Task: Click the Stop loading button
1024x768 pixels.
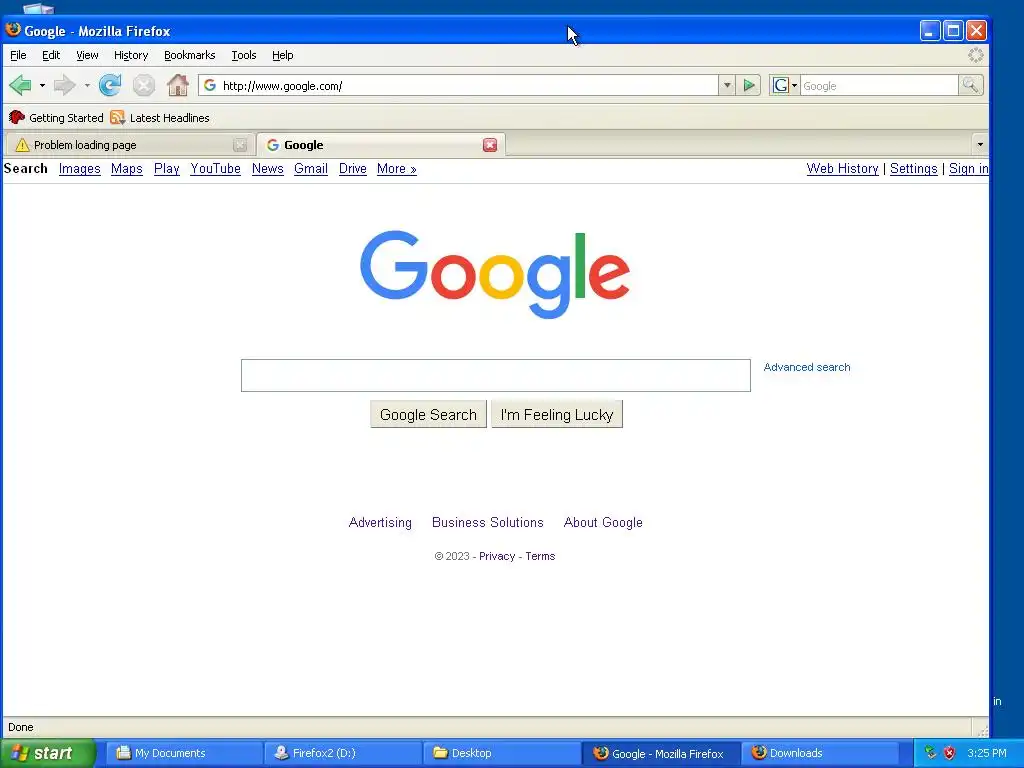Action: 144,86
